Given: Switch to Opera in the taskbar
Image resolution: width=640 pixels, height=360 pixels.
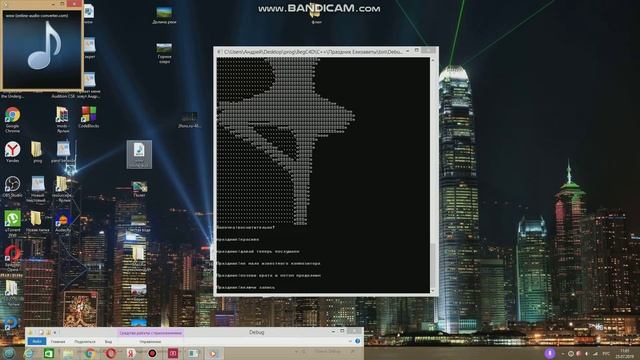Looking at the screenshot, I should click(110, 353).
